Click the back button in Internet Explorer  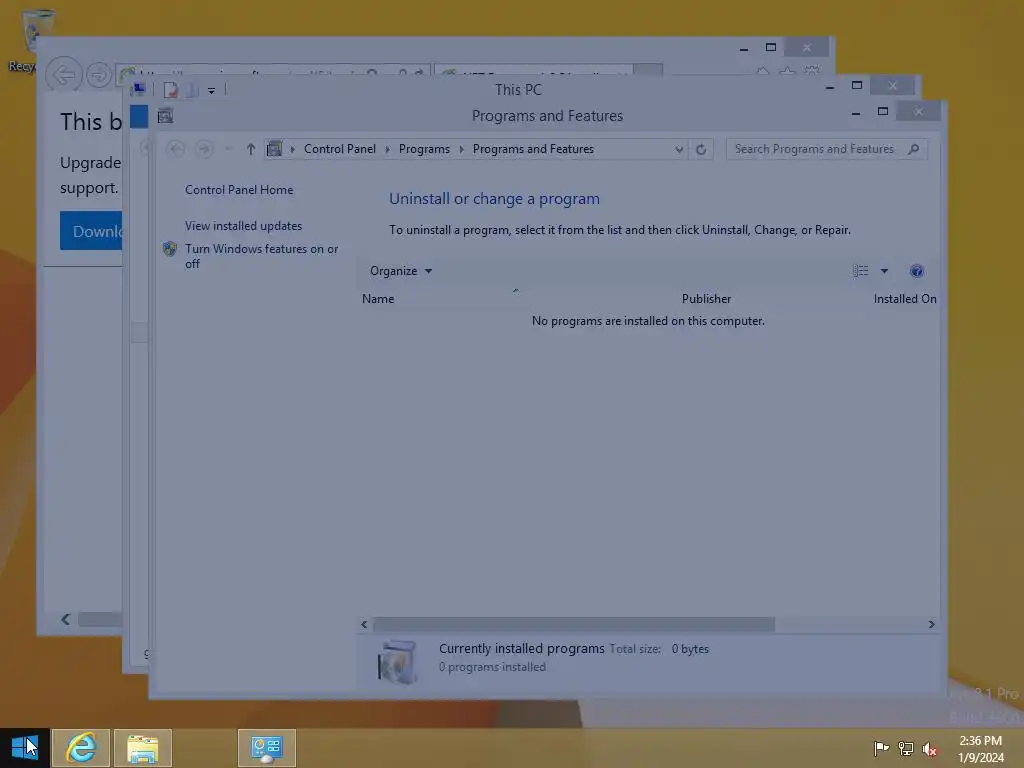(63, 74)
